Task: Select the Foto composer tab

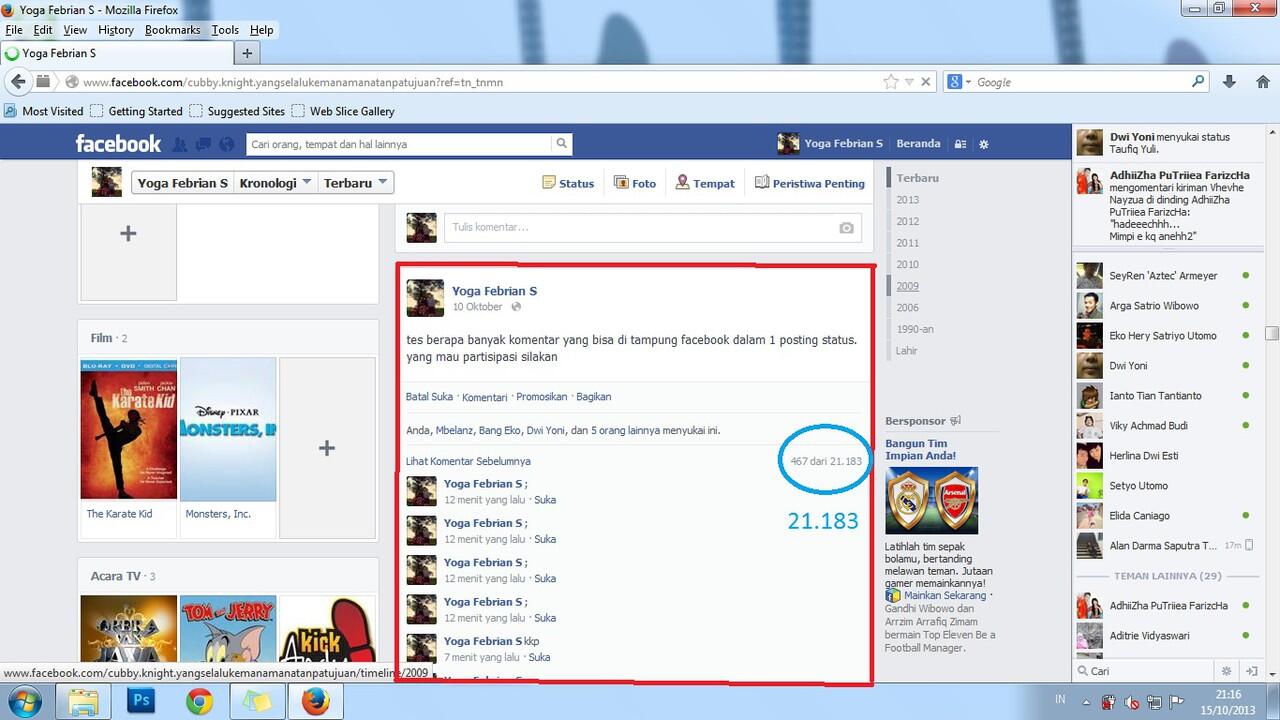Action: click(635, 183)
